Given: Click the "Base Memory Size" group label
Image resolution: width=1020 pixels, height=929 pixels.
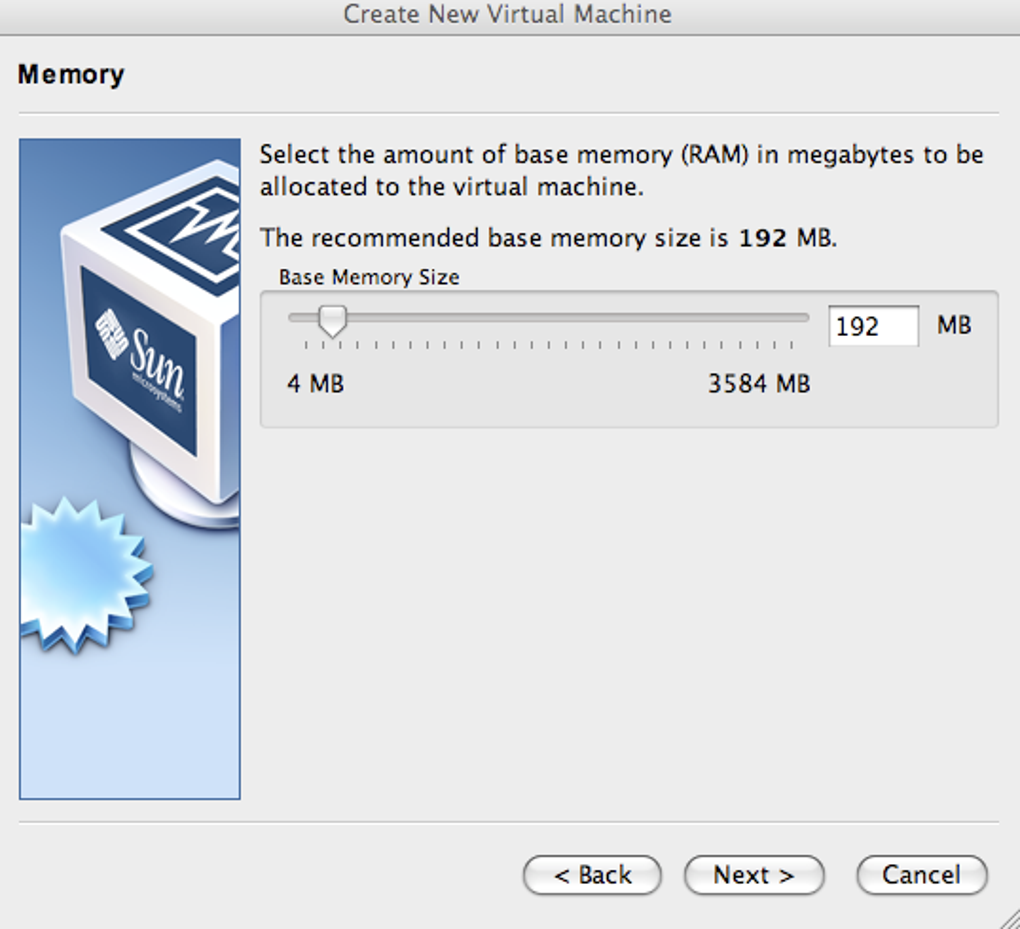Looking at the screenshot, I should click(x=369, y=278).
